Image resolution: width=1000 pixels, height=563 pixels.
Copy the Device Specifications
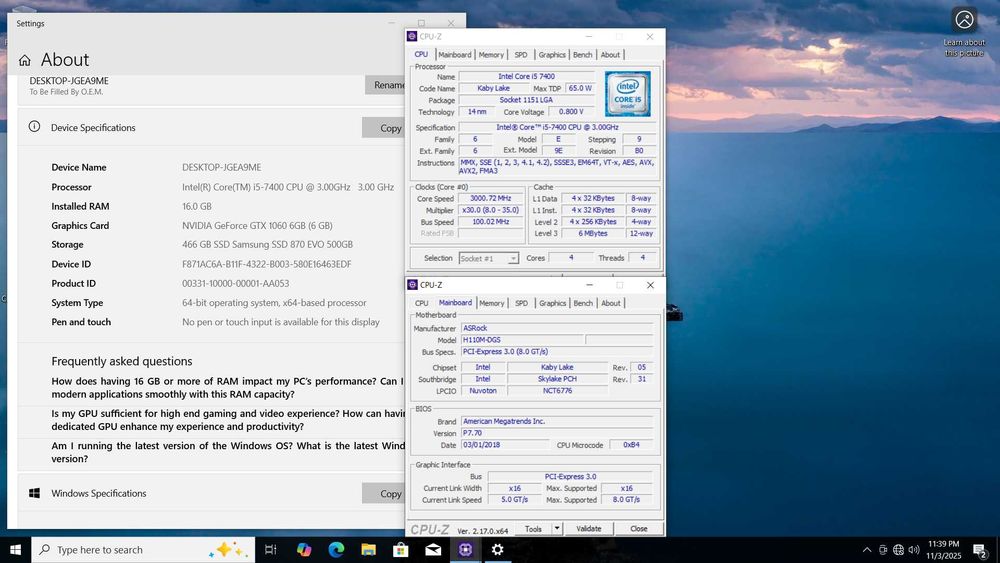(x=383, y=128)
